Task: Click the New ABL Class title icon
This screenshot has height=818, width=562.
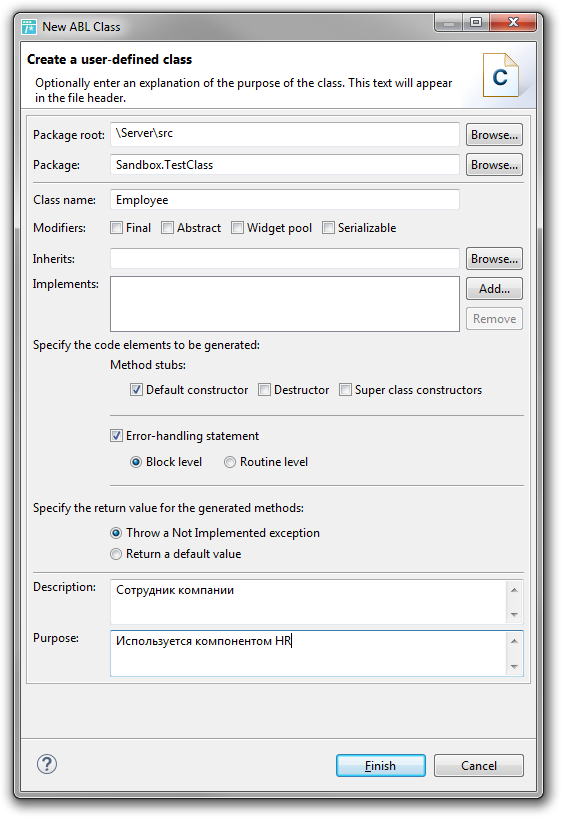Action: click(x=29, y=27)
